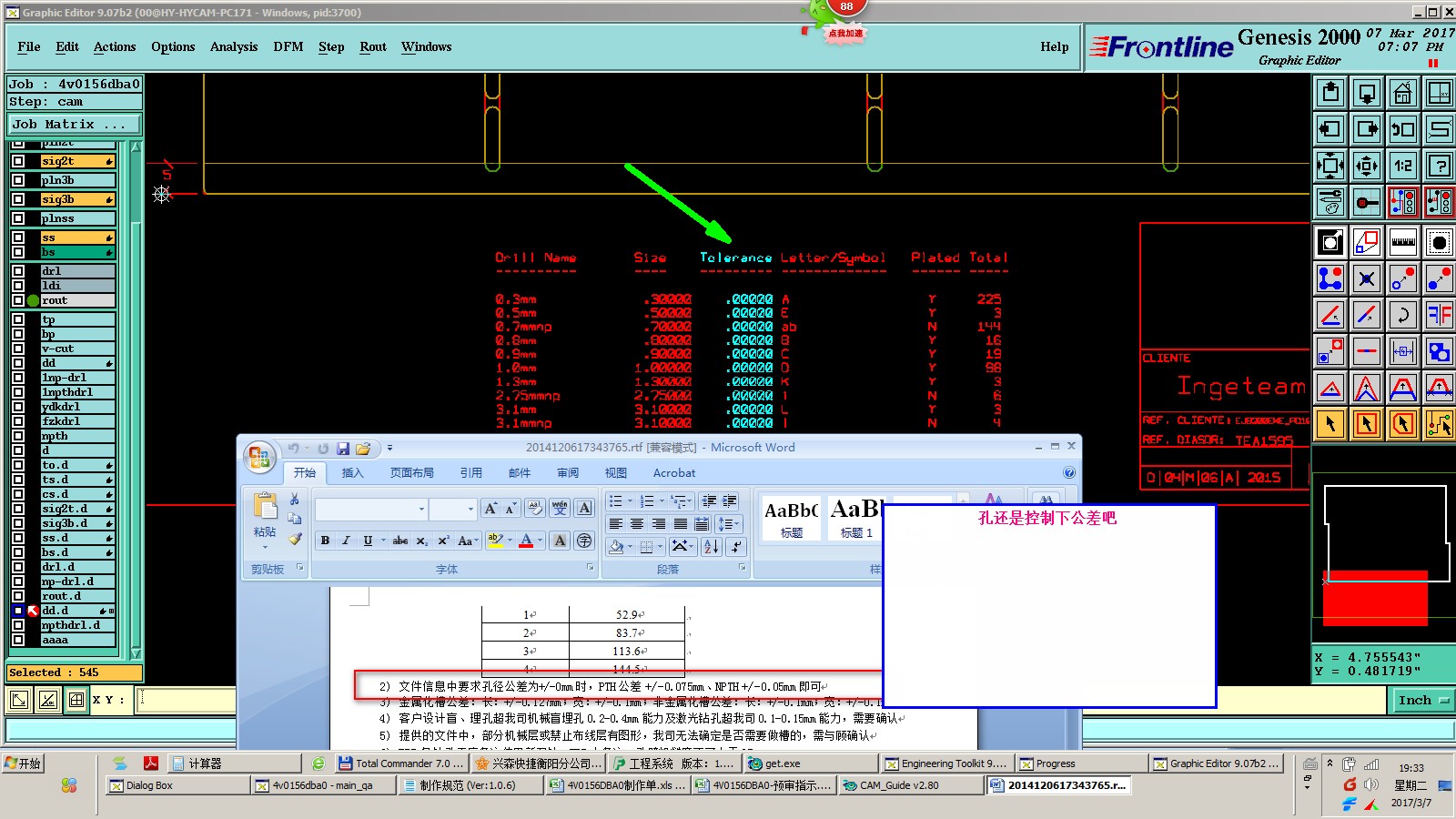Image resolution: width=1456 pixels, height=819 pixels.
Task: Toggle the sig2t layer checkbox
Action: (x=18, y=161)
